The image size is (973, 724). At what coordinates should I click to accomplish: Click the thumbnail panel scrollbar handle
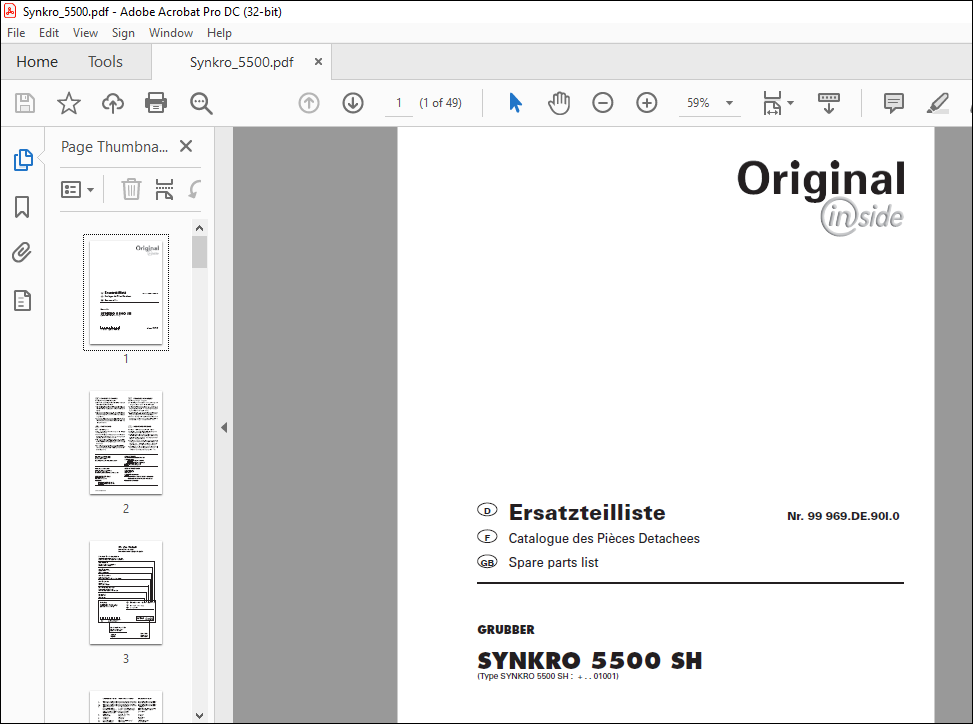pos(199,252)
